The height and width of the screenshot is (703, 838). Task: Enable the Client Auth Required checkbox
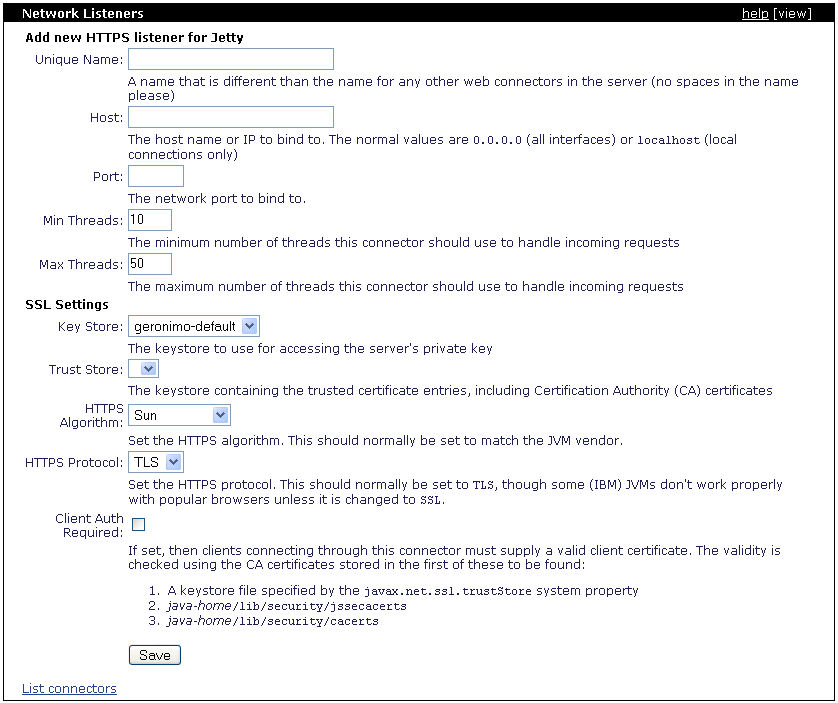tap(138, 524)
